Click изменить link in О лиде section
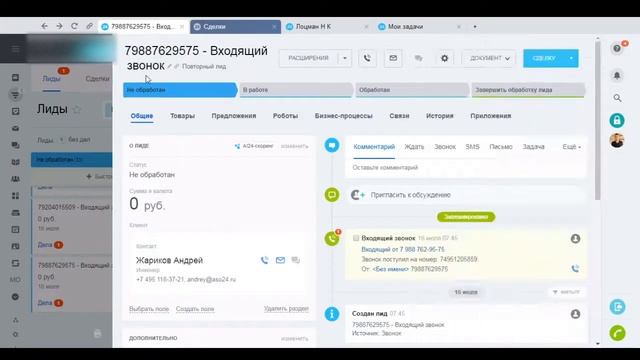Viewport: 640px width, 360px height. (294, 146)
